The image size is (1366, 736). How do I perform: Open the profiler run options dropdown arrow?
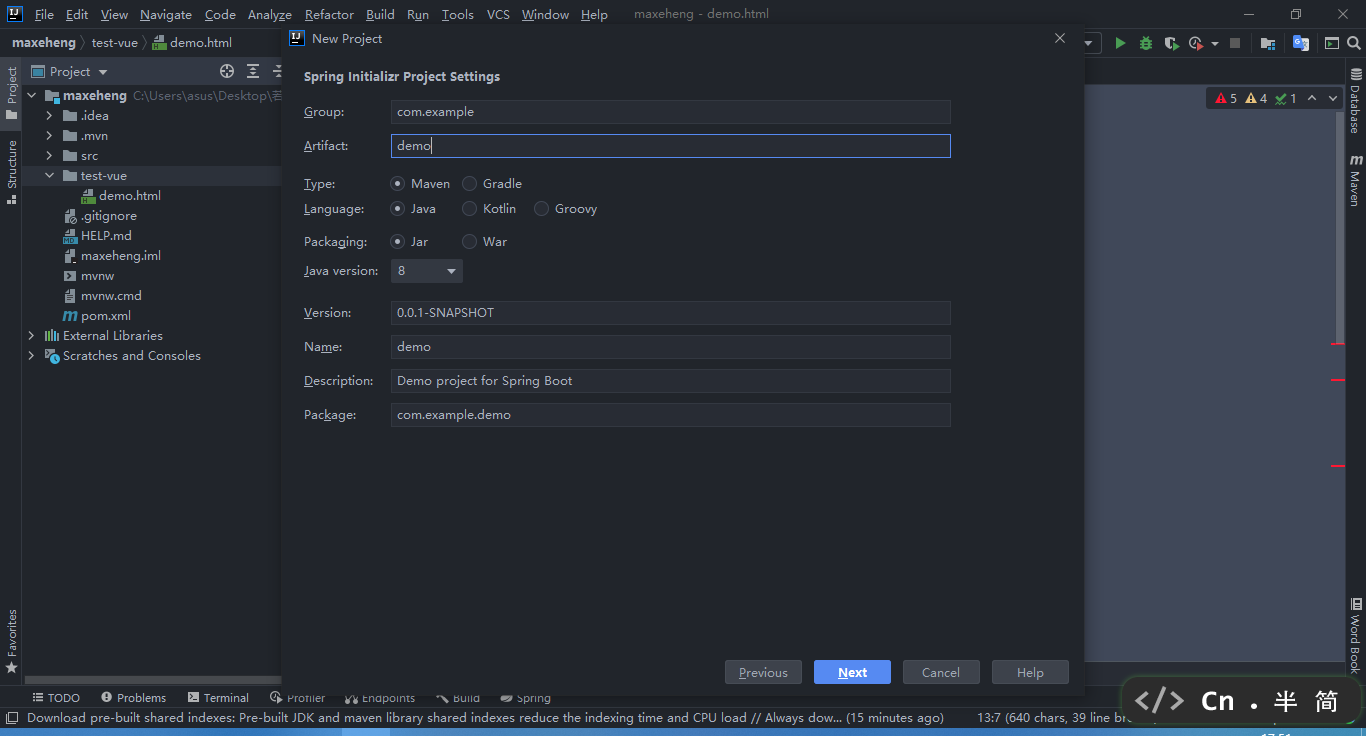tap(1215, 44)
